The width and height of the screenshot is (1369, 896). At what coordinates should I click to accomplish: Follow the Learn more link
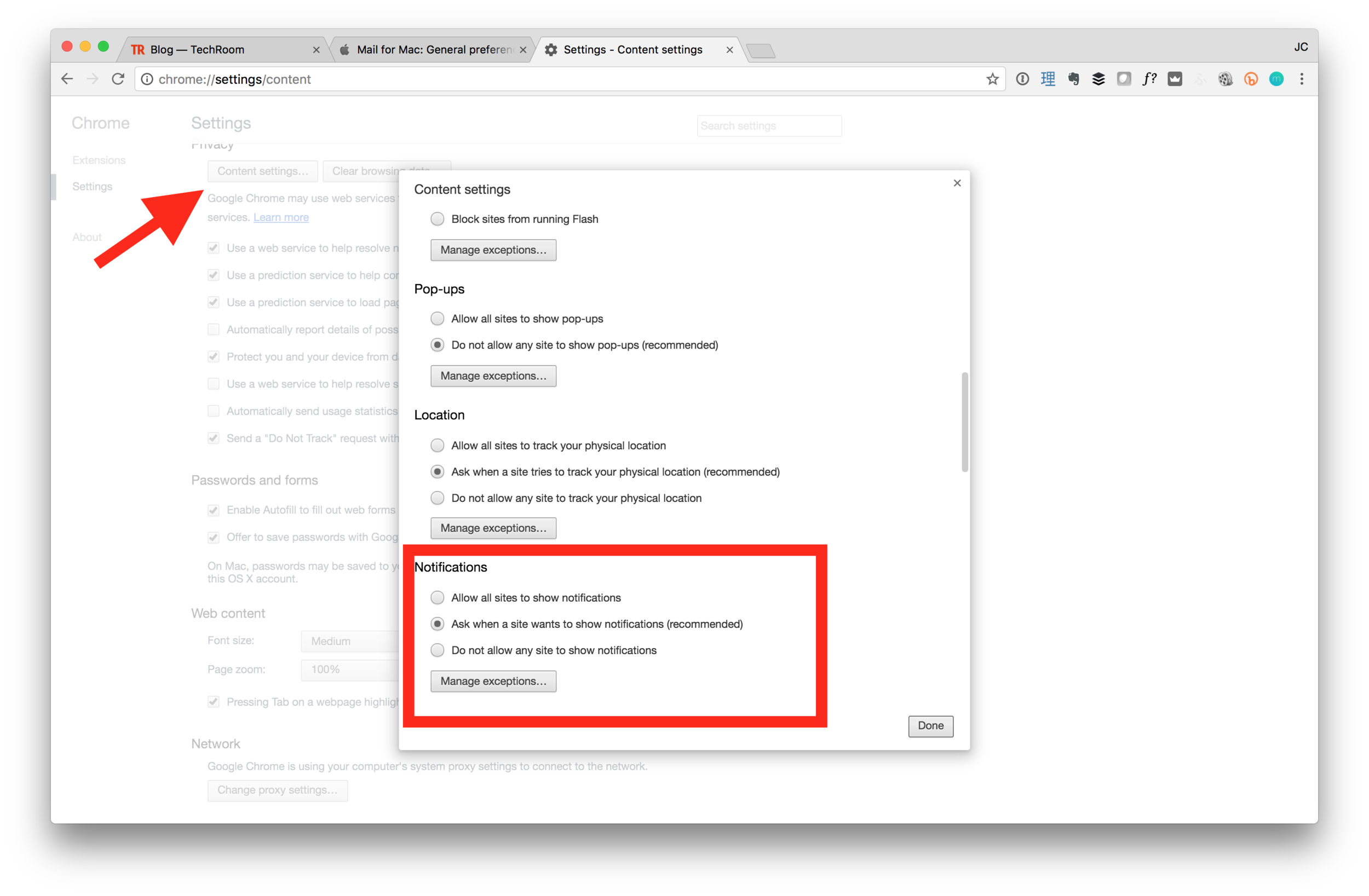[x=281, y=217]
